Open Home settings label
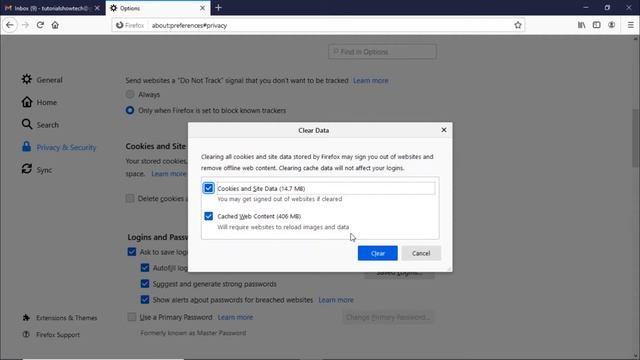Image resolution: width=640 pixels, height=360 pixels. coord(47,102)
